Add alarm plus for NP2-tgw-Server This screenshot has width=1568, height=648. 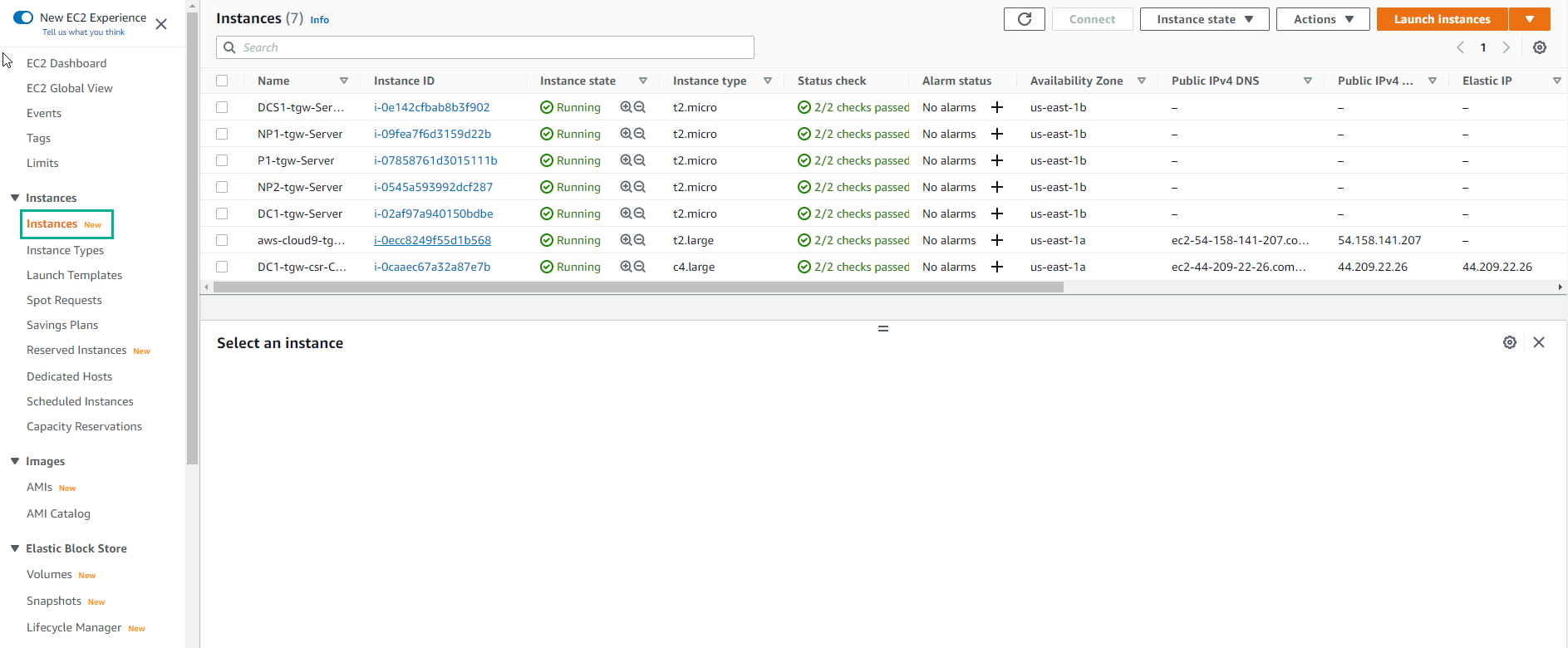pyautogui.click(x=997, y=187)
